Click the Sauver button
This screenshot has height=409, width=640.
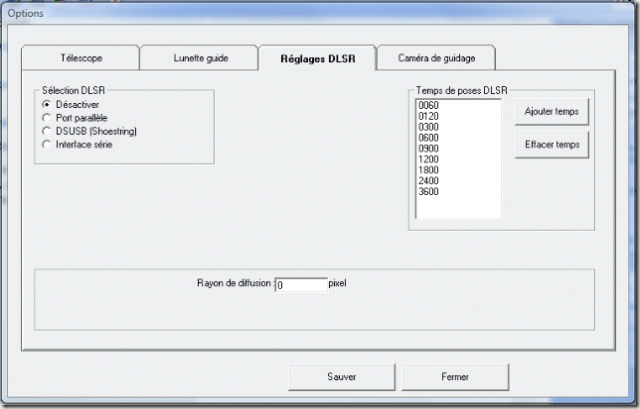tap(341, 377)
